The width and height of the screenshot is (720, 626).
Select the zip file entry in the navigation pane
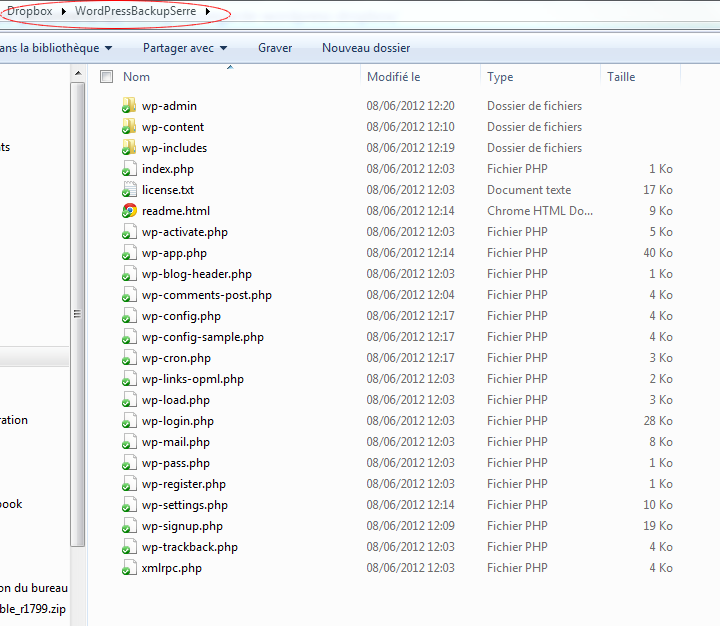pyautogui.click(x=33, y=609)
